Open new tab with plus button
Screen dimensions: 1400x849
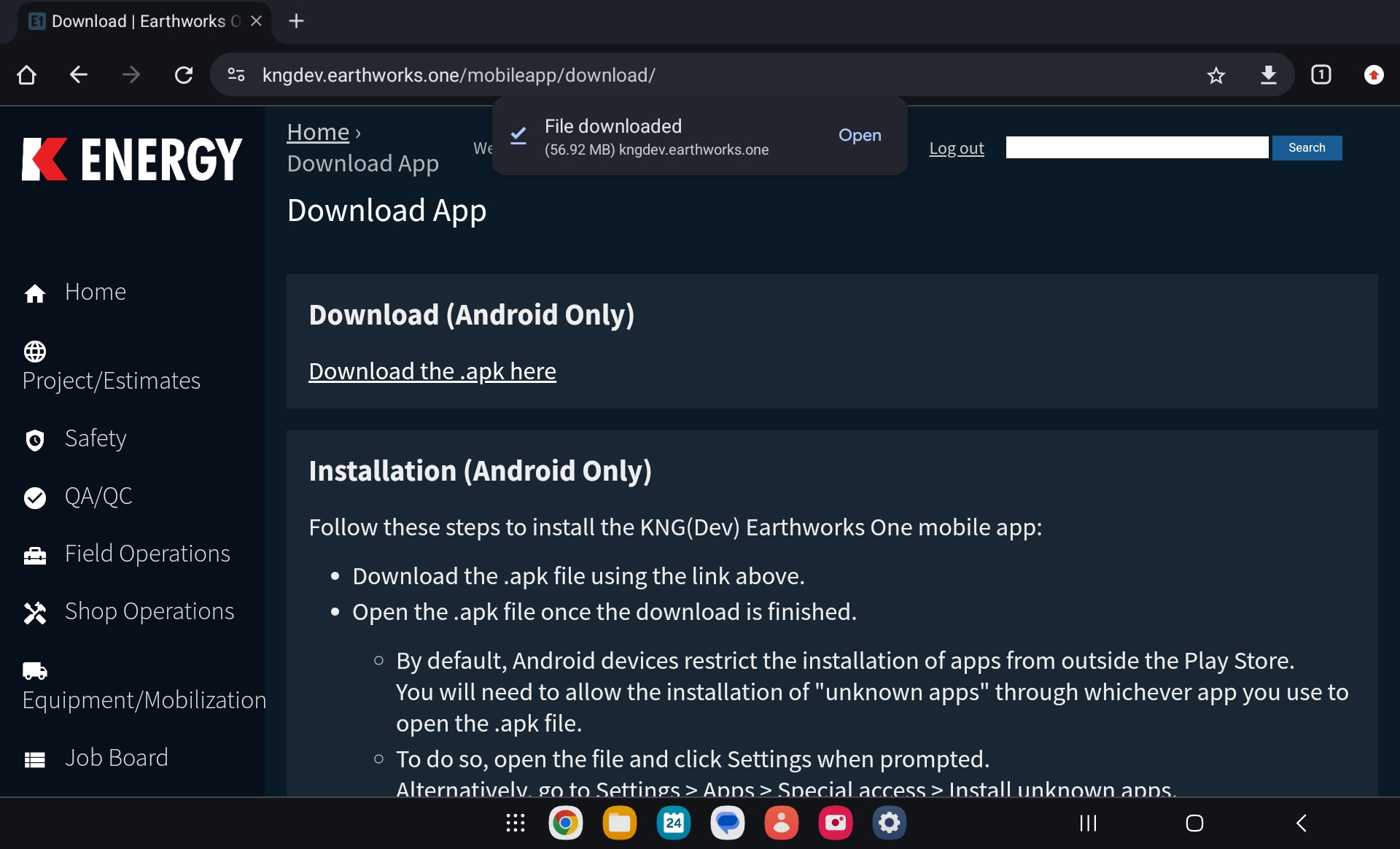(x=296, y=21)
